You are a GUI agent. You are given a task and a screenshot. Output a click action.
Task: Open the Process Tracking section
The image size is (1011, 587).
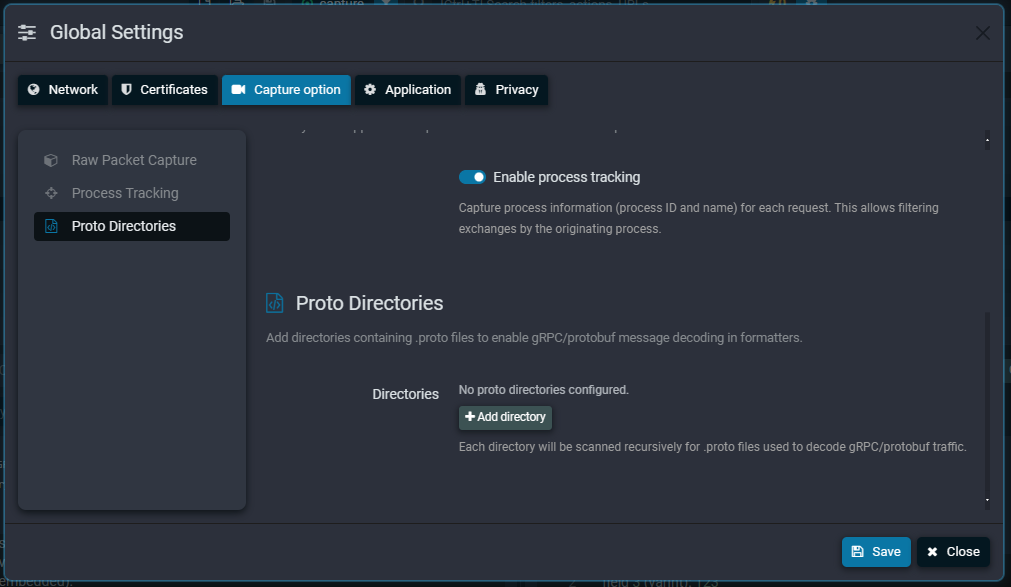point(126,193)
